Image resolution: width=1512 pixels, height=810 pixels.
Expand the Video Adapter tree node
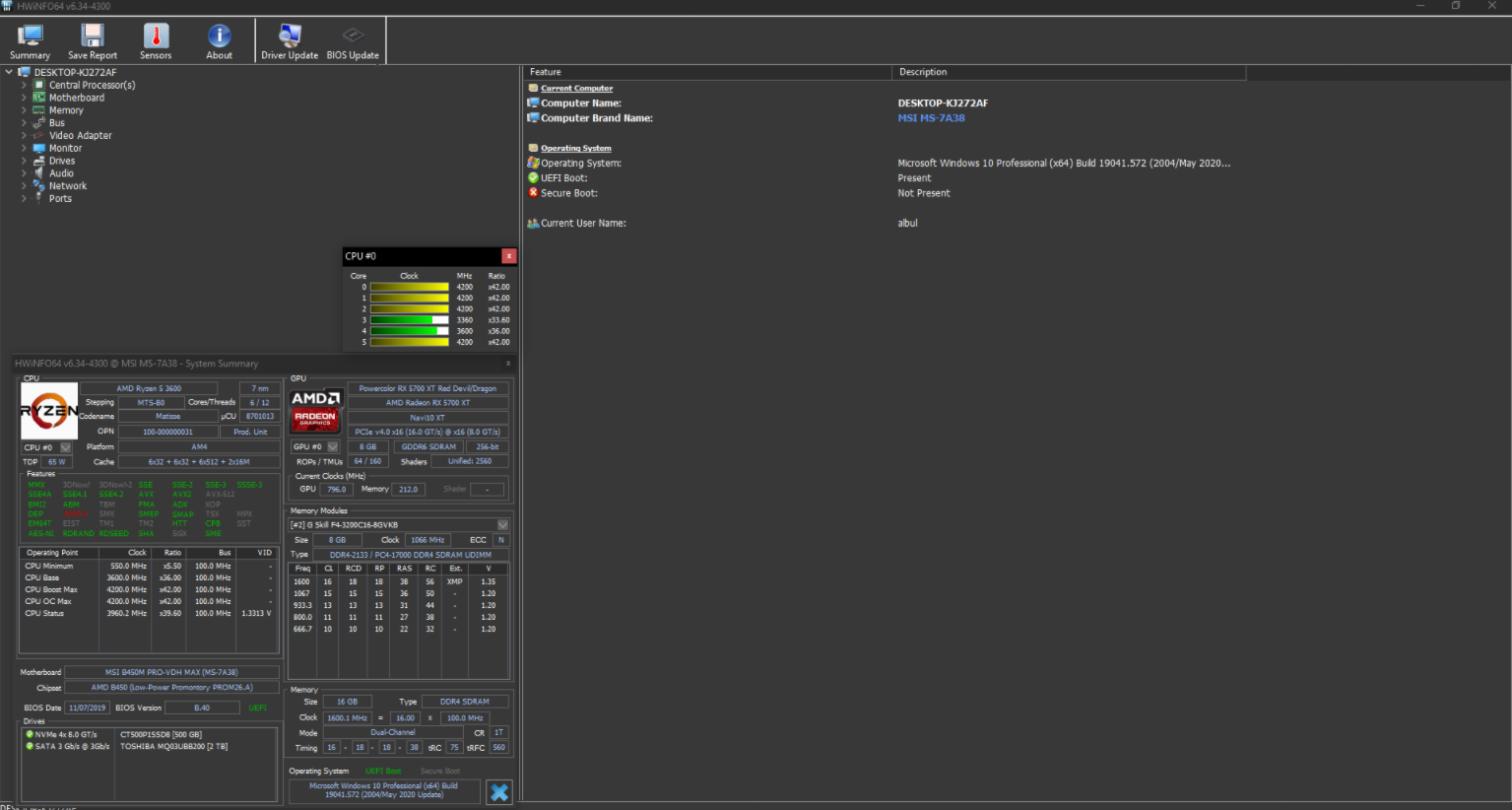pyautogui.click(x=24, y=135)
